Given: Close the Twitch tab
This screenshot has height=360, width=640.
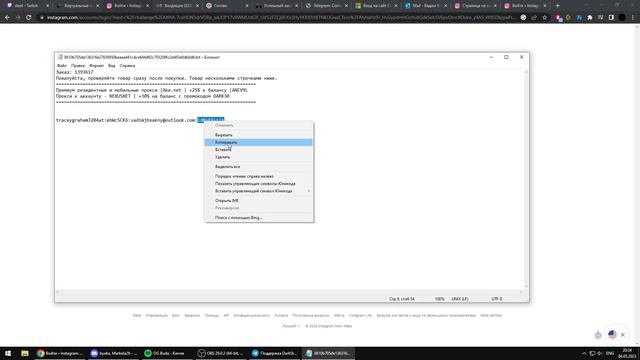Looking at the screenshot, I should 47,6.
